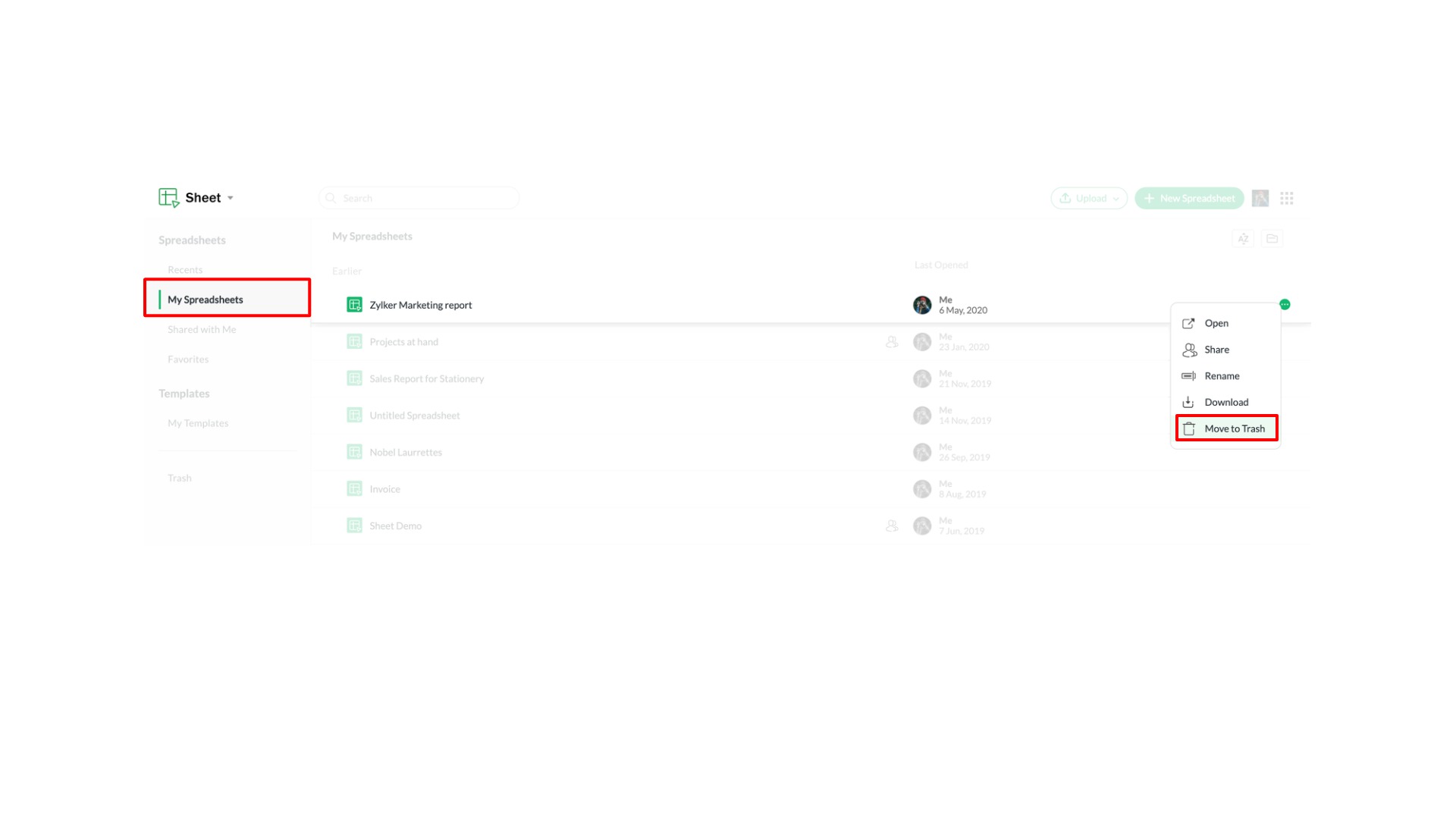
Task: Click the shared people icon on Projects at hand
Action: pyautogui.click(x=892, y=342)
